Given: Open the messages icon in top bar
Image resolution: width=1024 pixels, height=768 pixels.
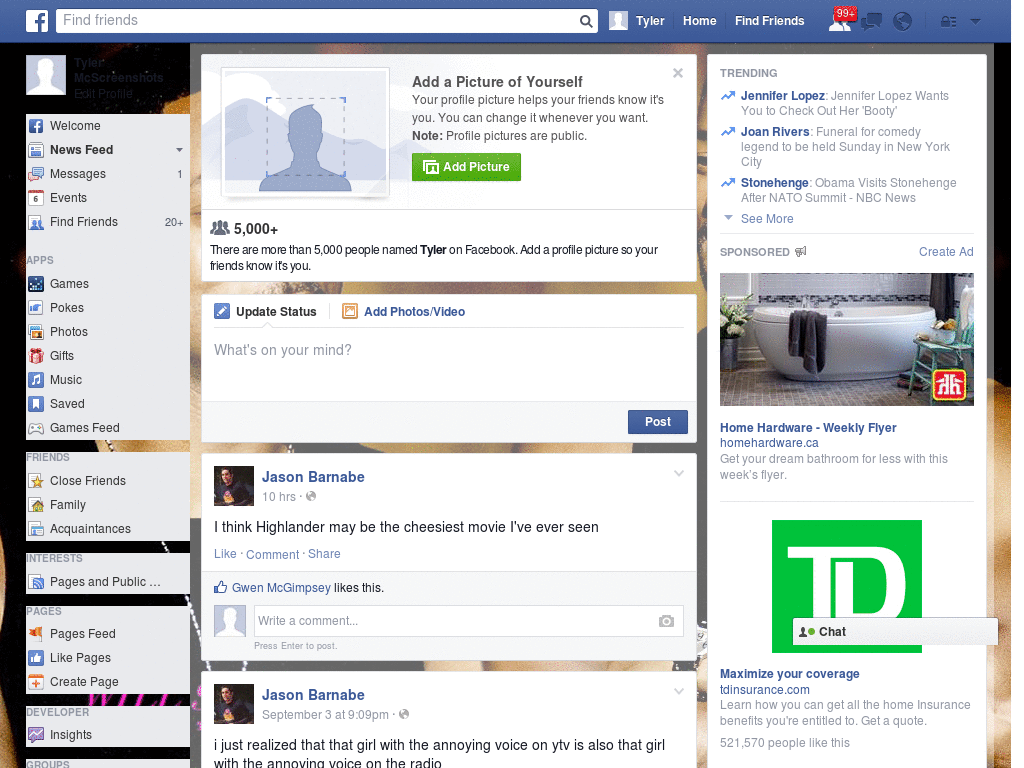Looking at the screenshot, I should pos(871,22).
